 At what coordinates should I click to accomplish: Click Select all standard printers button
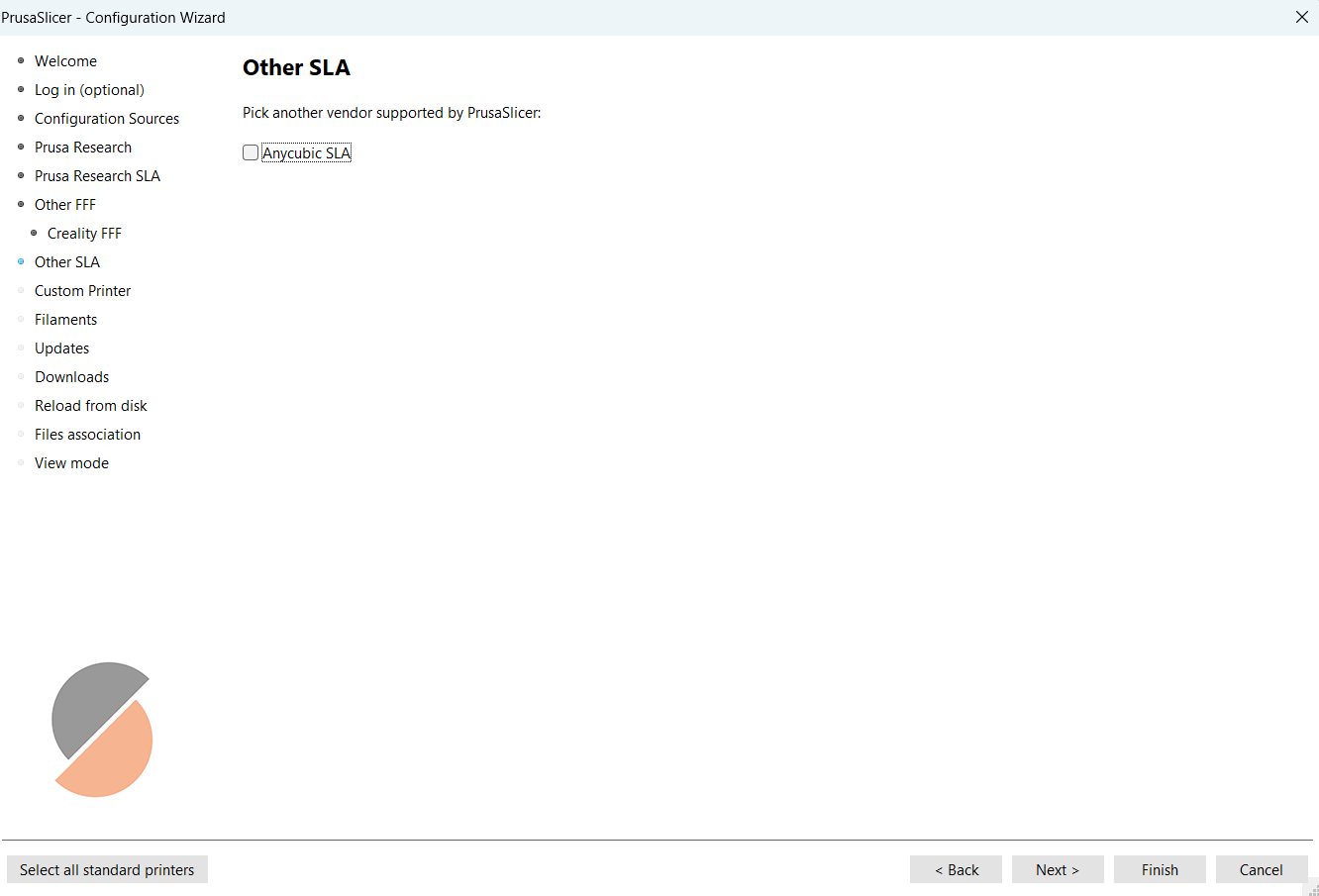click(107, 869)
